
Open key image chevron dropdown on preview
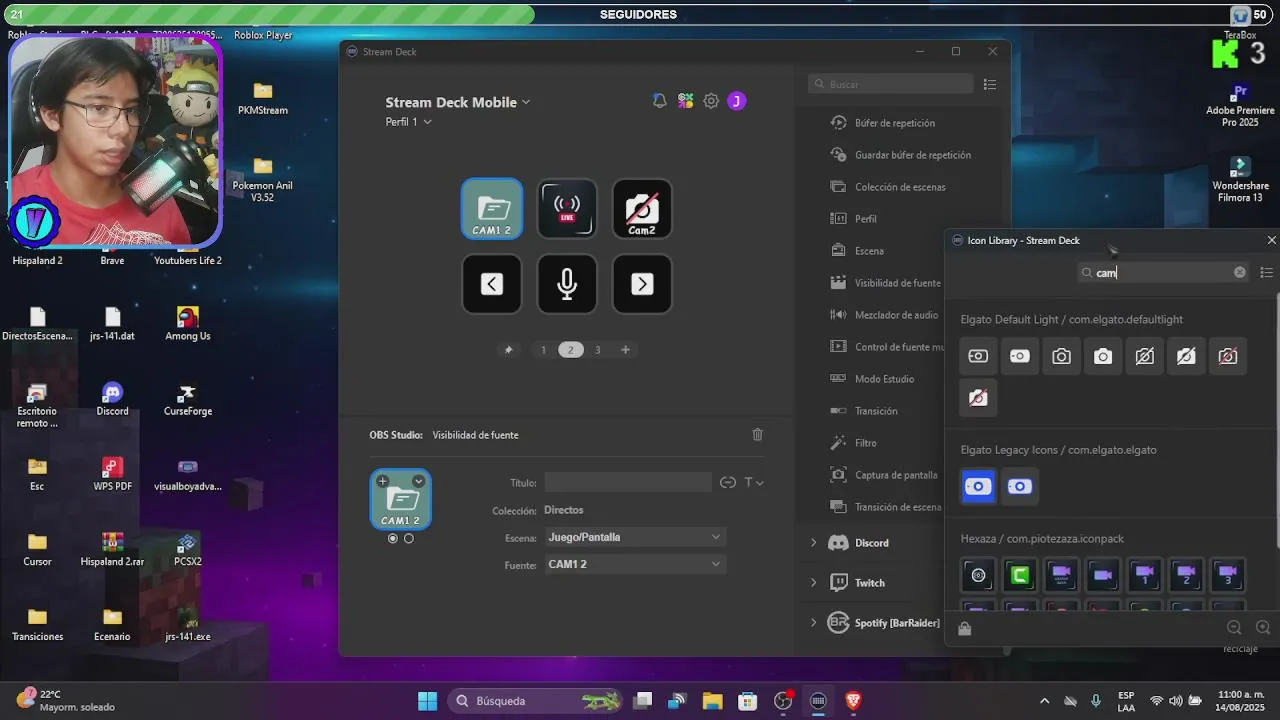(418, 481)
